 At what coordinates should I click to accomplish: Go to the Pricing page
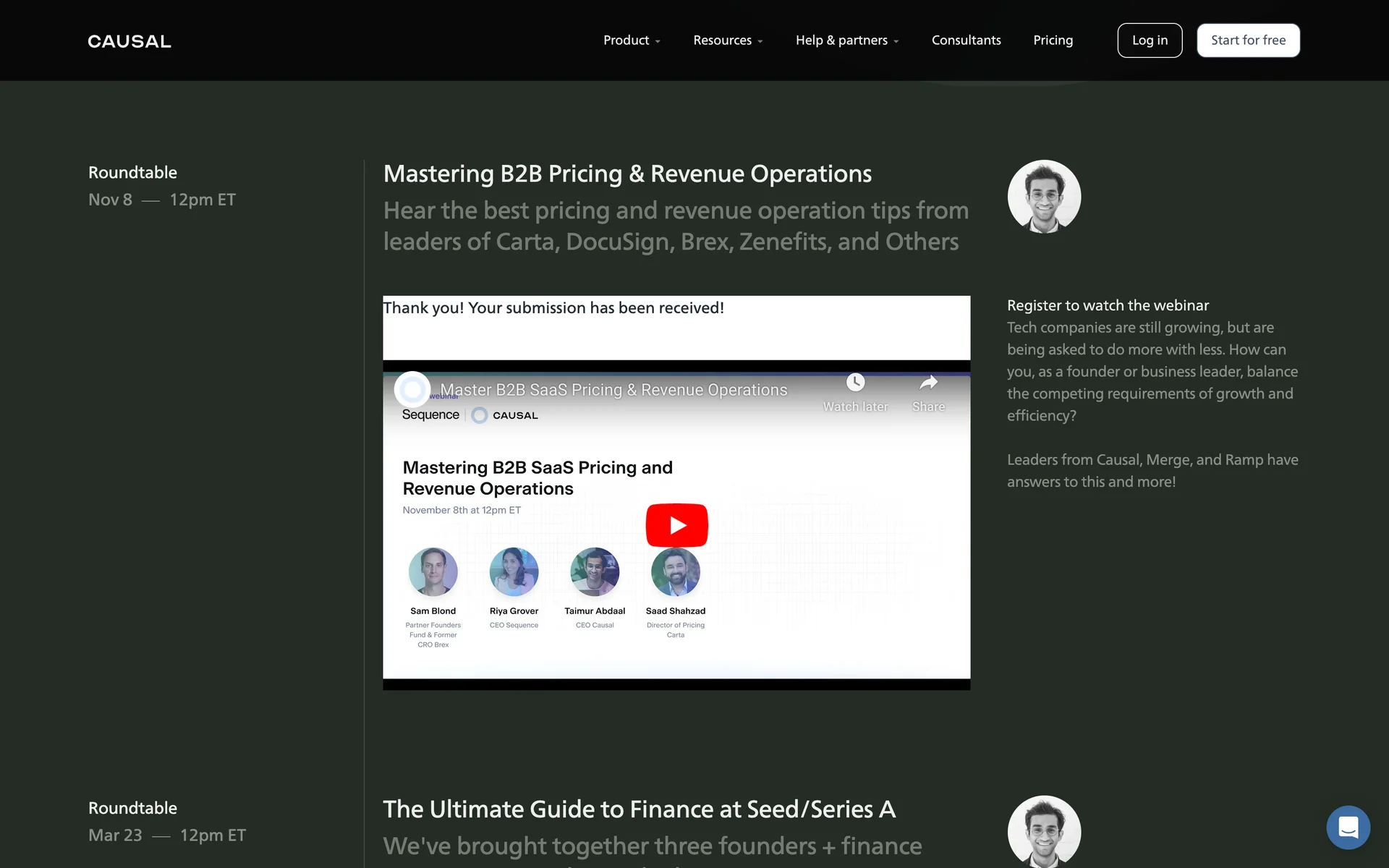pyautogui.click(x=1053, y=41)
